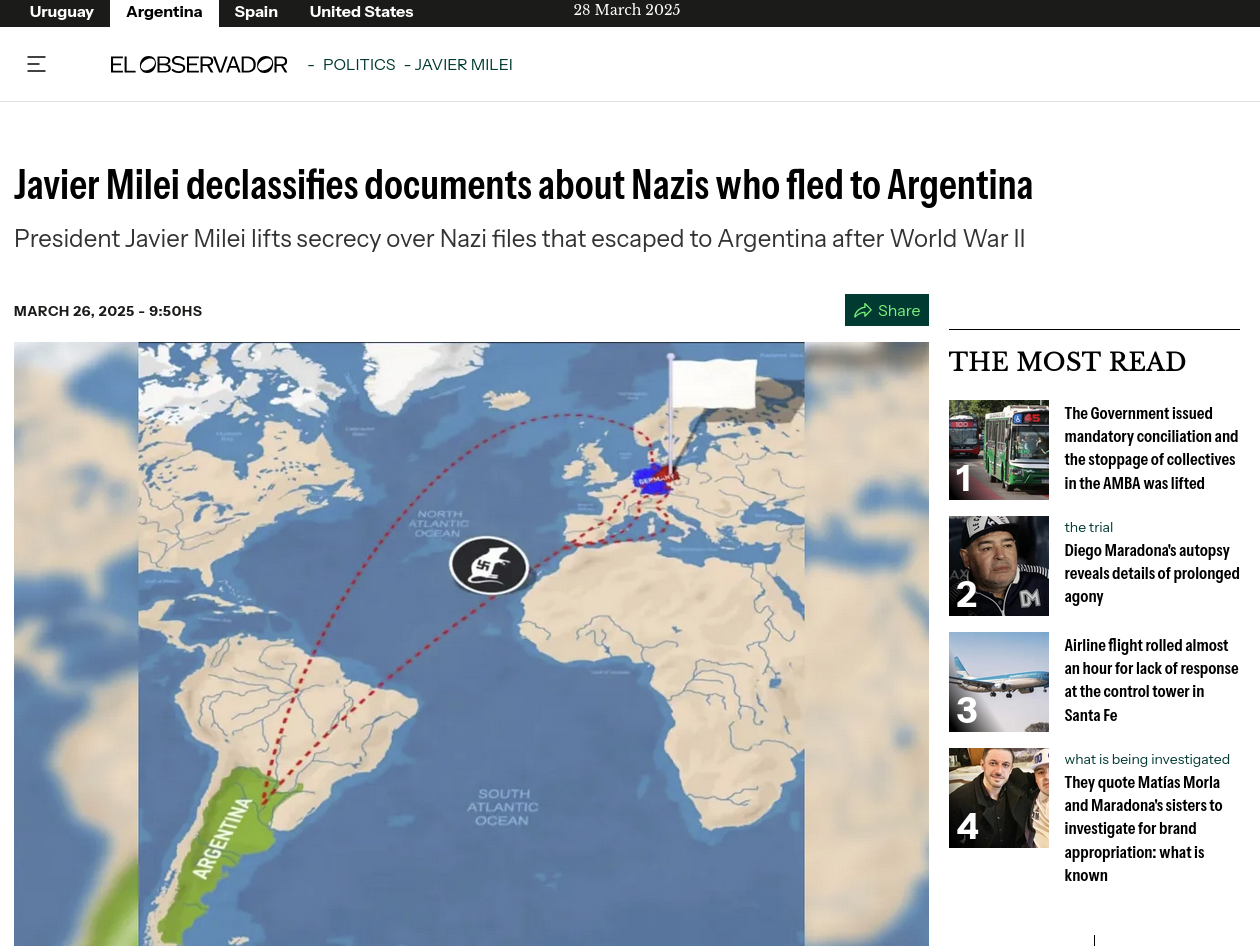Switch to the Spain edition tab
This screenshot has width=1260, height=946.
pos(256,13)
